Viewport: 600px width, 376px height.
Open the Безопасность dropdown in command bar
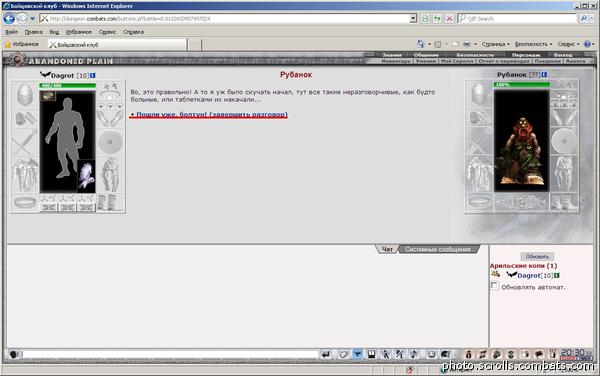tap(533, 44)
